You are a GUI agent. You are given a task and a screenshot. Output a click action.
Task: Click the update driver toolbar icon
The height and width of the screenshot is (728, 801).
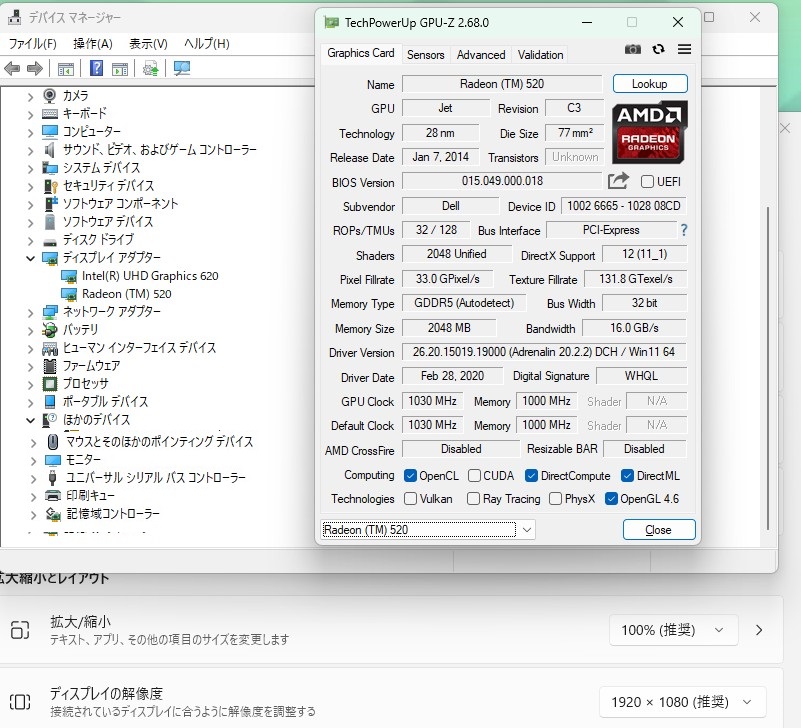[151, 68]
